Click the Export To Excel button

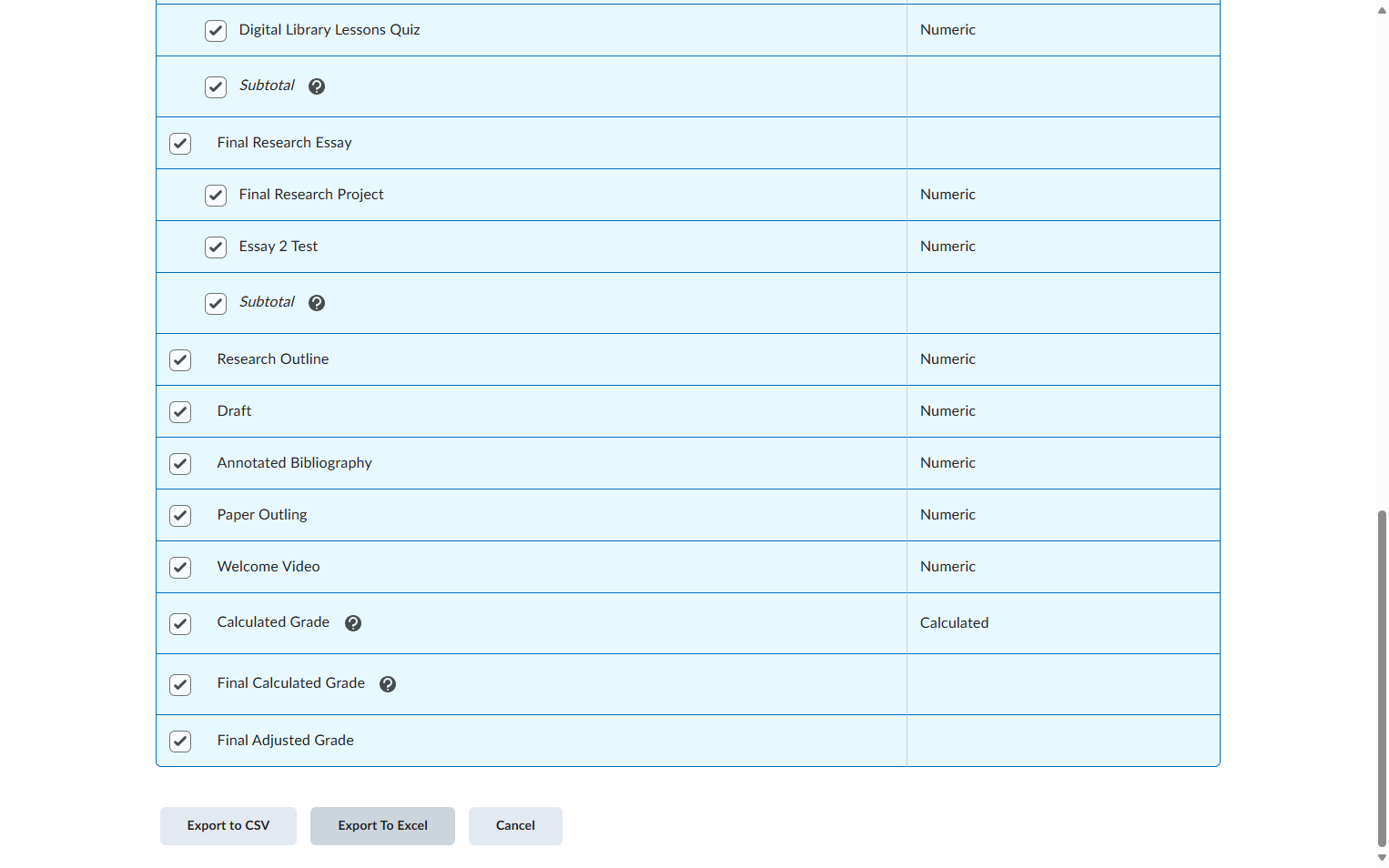pos(382,826)
